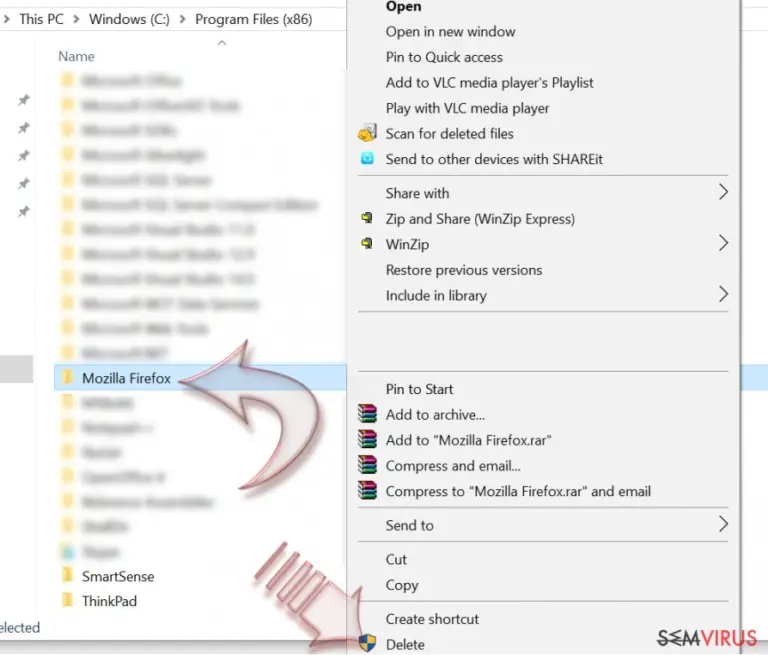Choose Add to archive...
Viewport: 768px width, 655px height.
(x=435, y=415)
